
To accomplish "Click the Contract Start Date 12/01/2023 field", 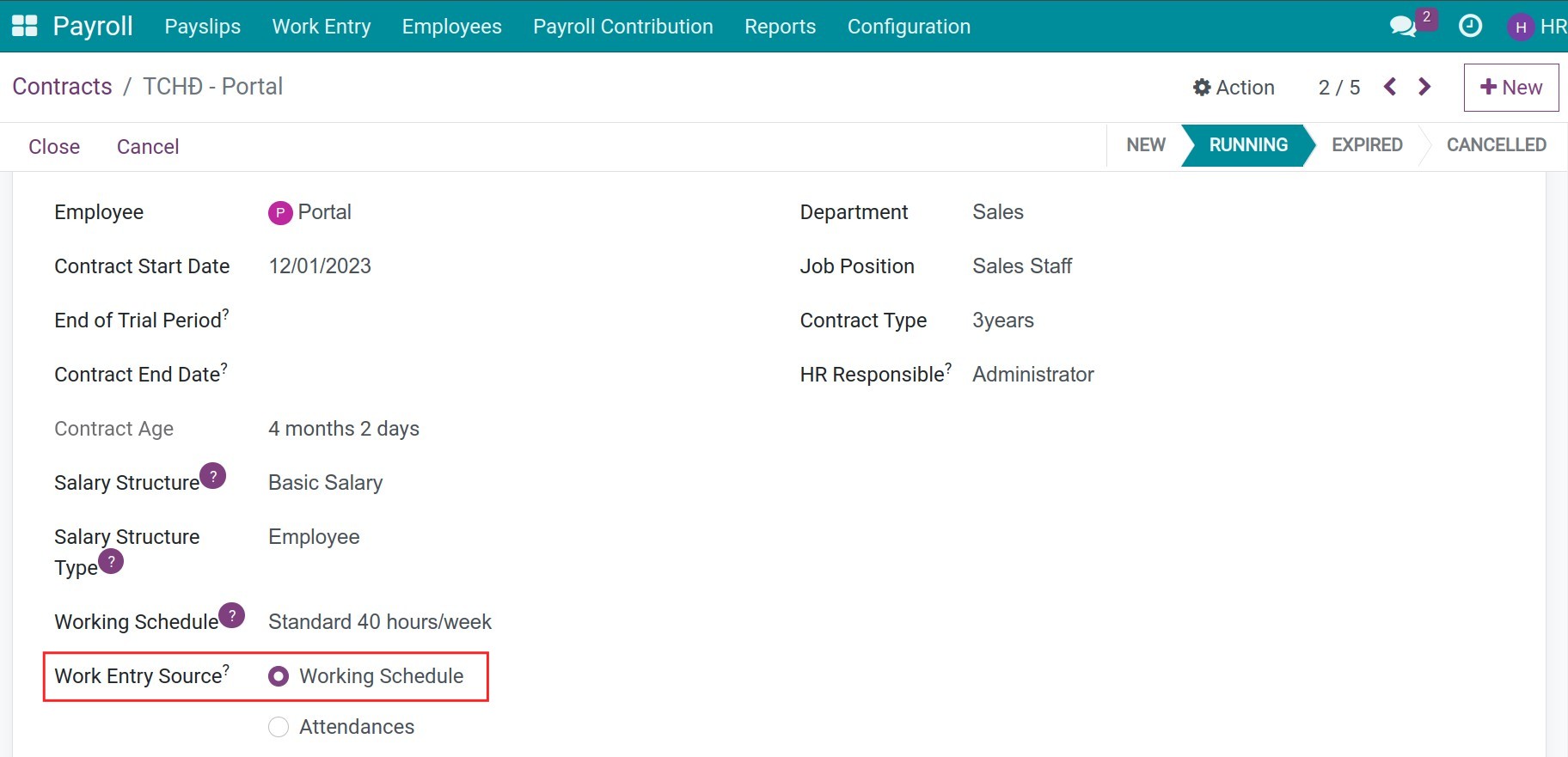I will point(320,266).
